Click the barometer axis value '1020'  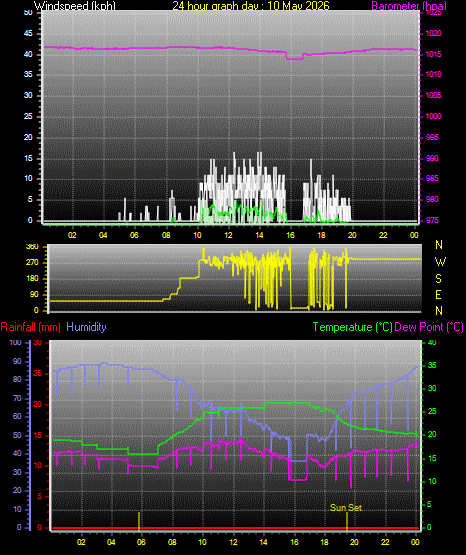click(x=433, y=34)
